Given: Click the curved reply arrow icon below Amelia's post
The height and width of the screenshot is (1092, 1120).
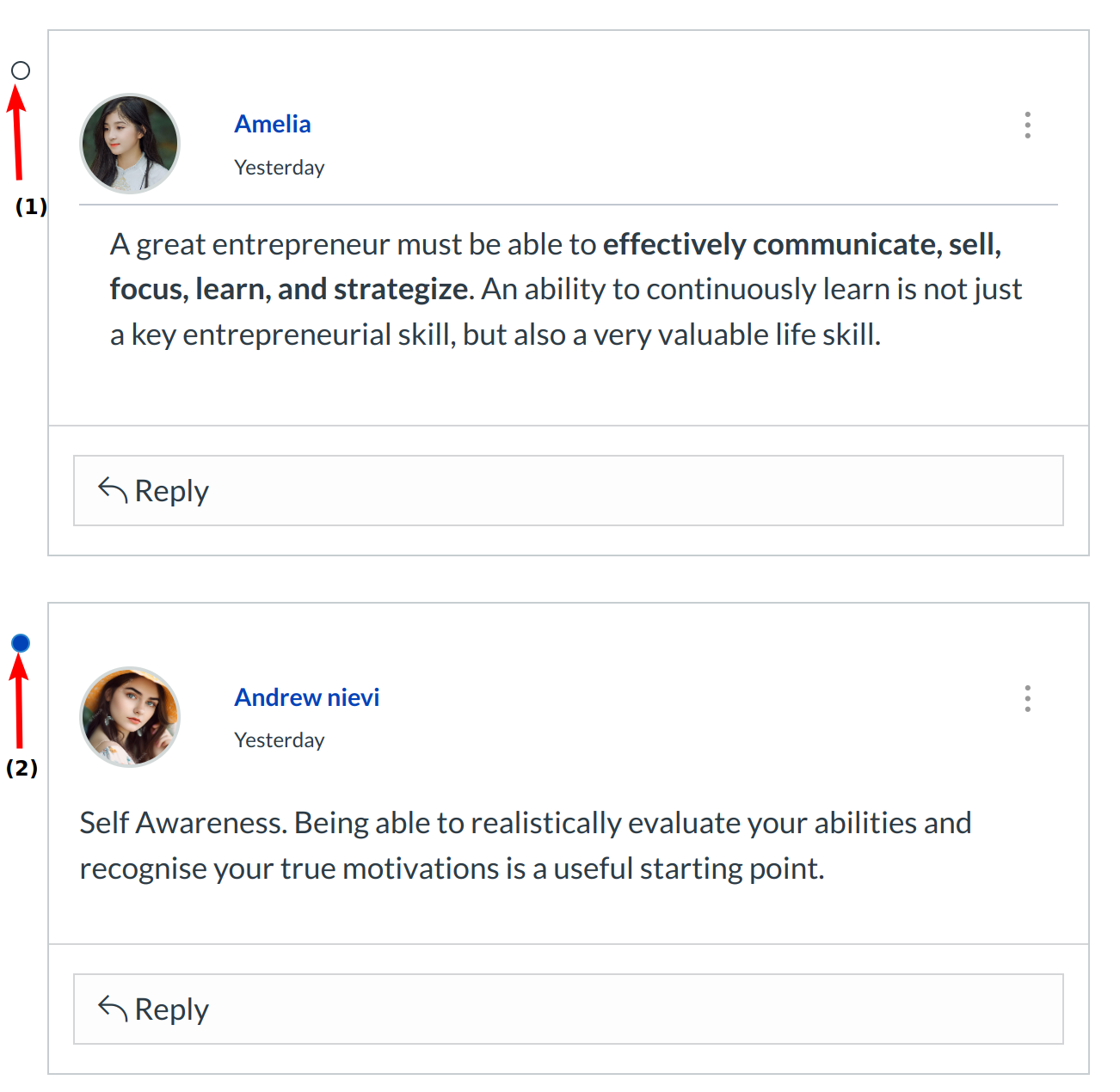Looking at the screenshot, I should tap(113, 489).
